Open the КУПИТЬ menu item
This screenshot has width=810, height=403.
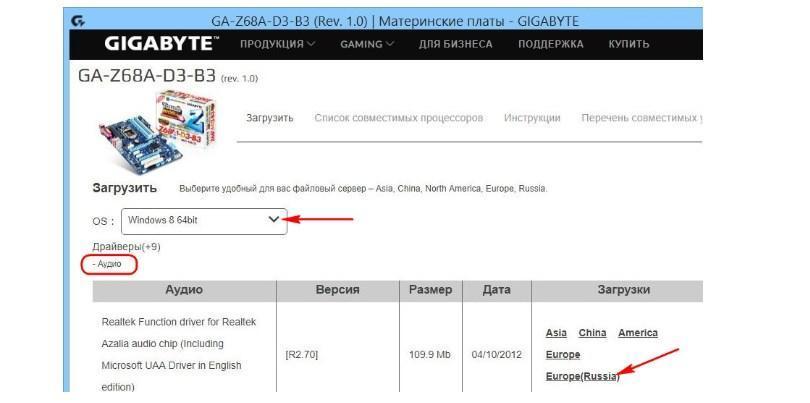[x=629, y=44]
